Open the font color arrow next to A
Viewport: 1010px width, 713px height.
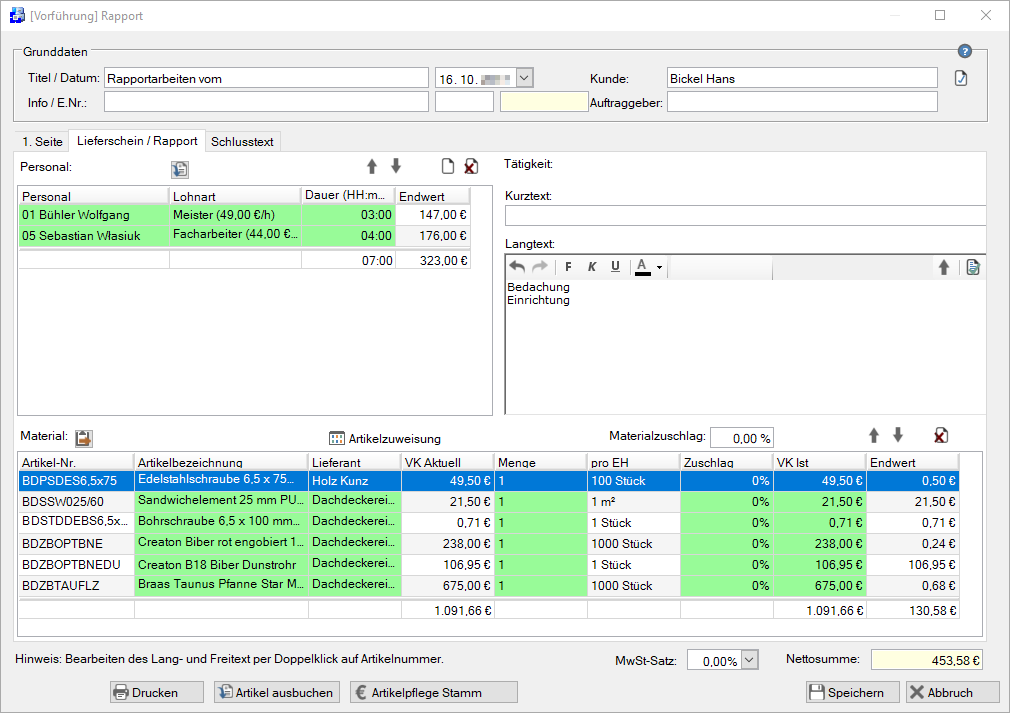pos(659,267)
